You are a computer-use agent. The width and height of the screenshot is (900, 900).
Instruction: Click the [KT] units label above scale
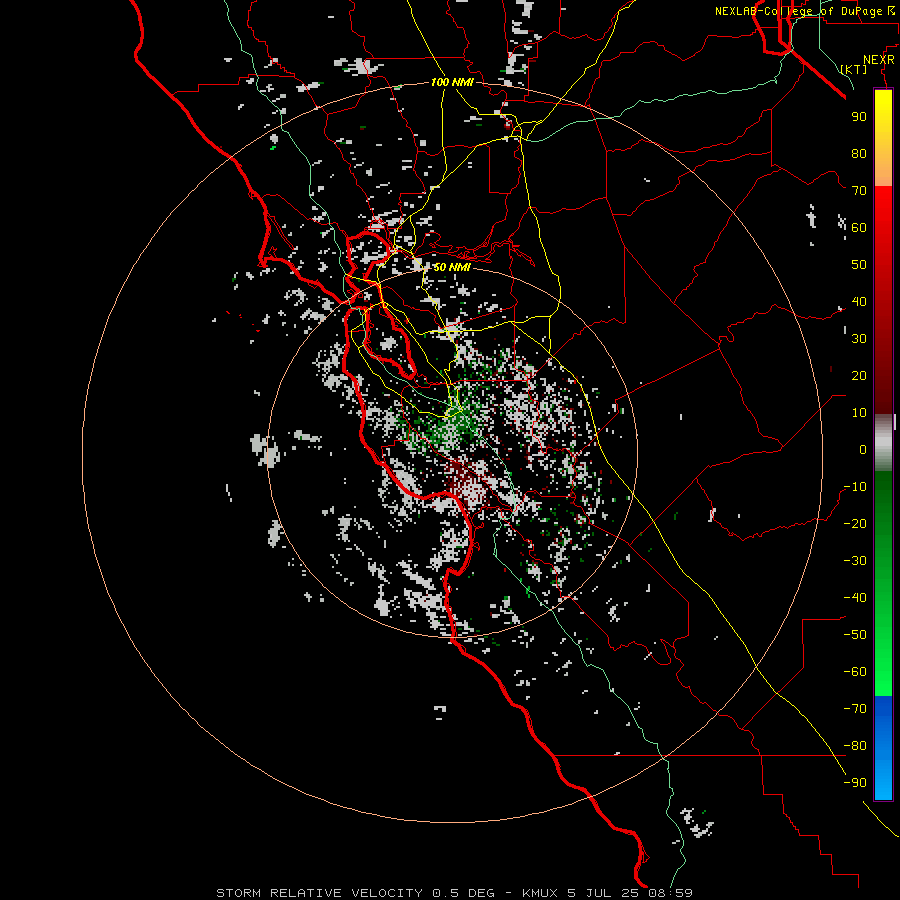[854, 69]
